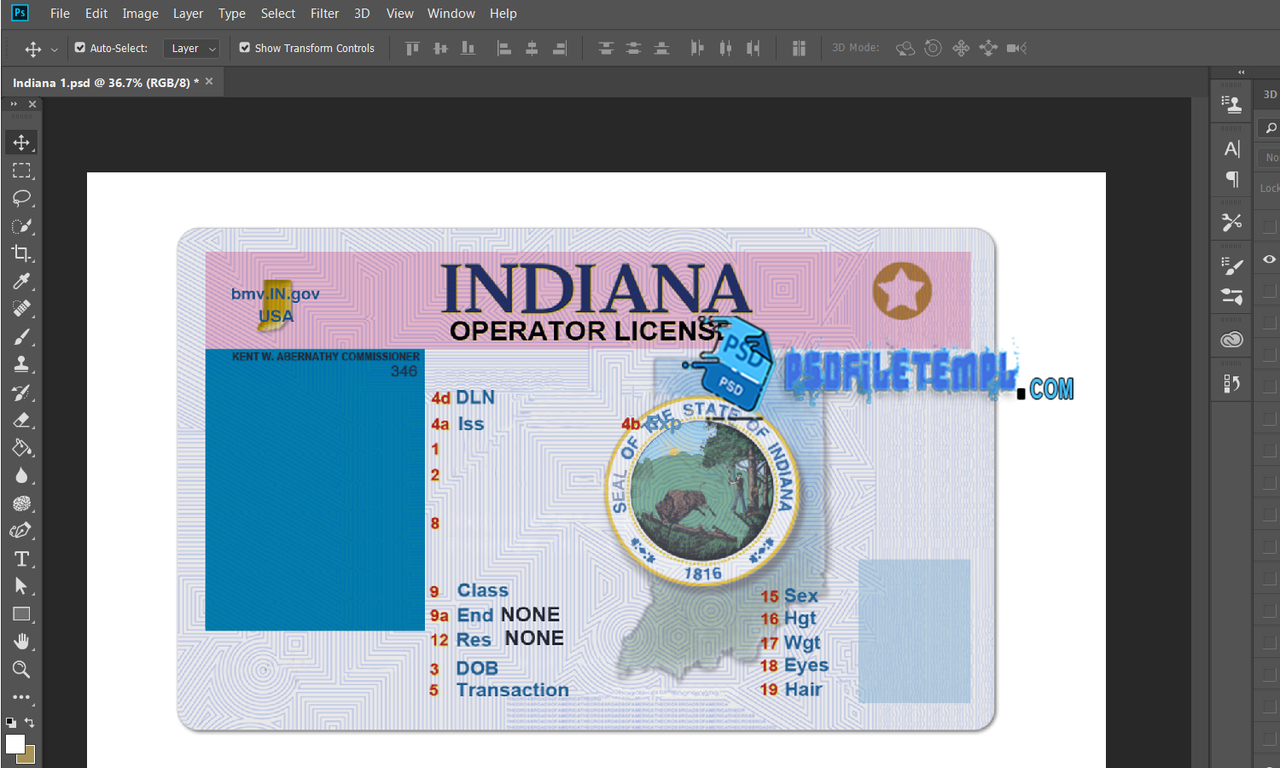
Task: Select the Hand tool
Action: point(21,642)
